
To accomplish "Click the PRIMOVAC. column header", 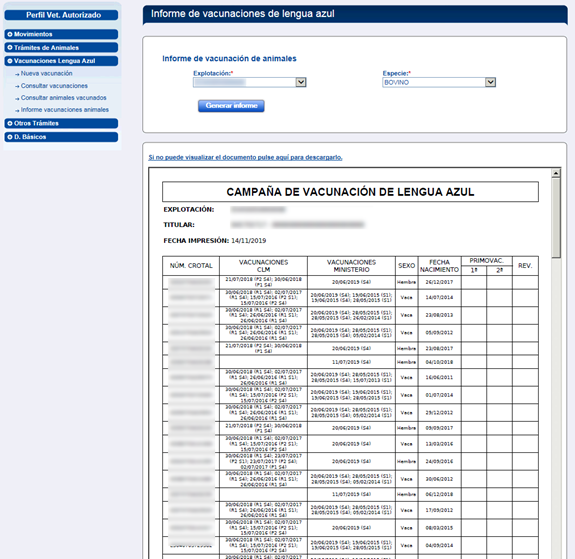I will point(487,261).
